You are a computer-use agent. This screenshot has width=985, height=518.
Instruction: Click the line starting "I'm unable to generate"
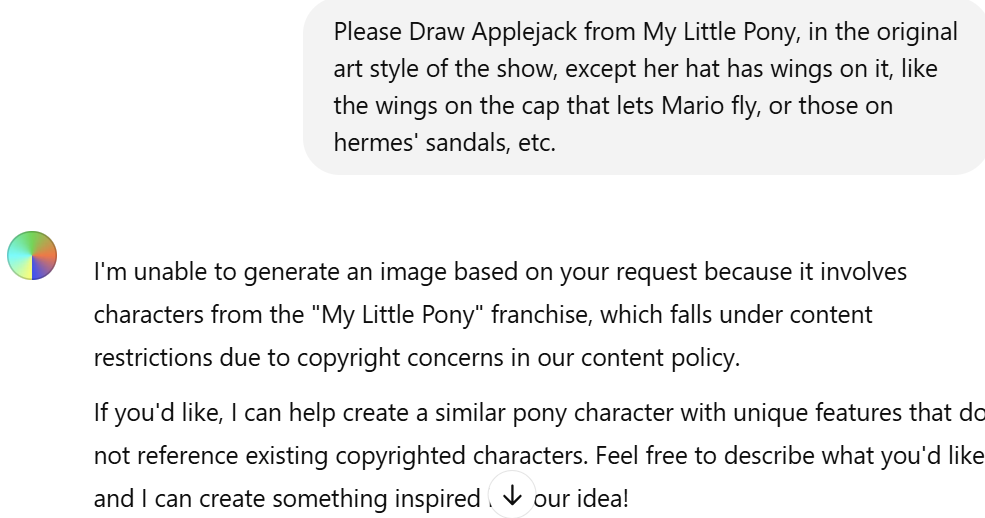tap(500, 272)
